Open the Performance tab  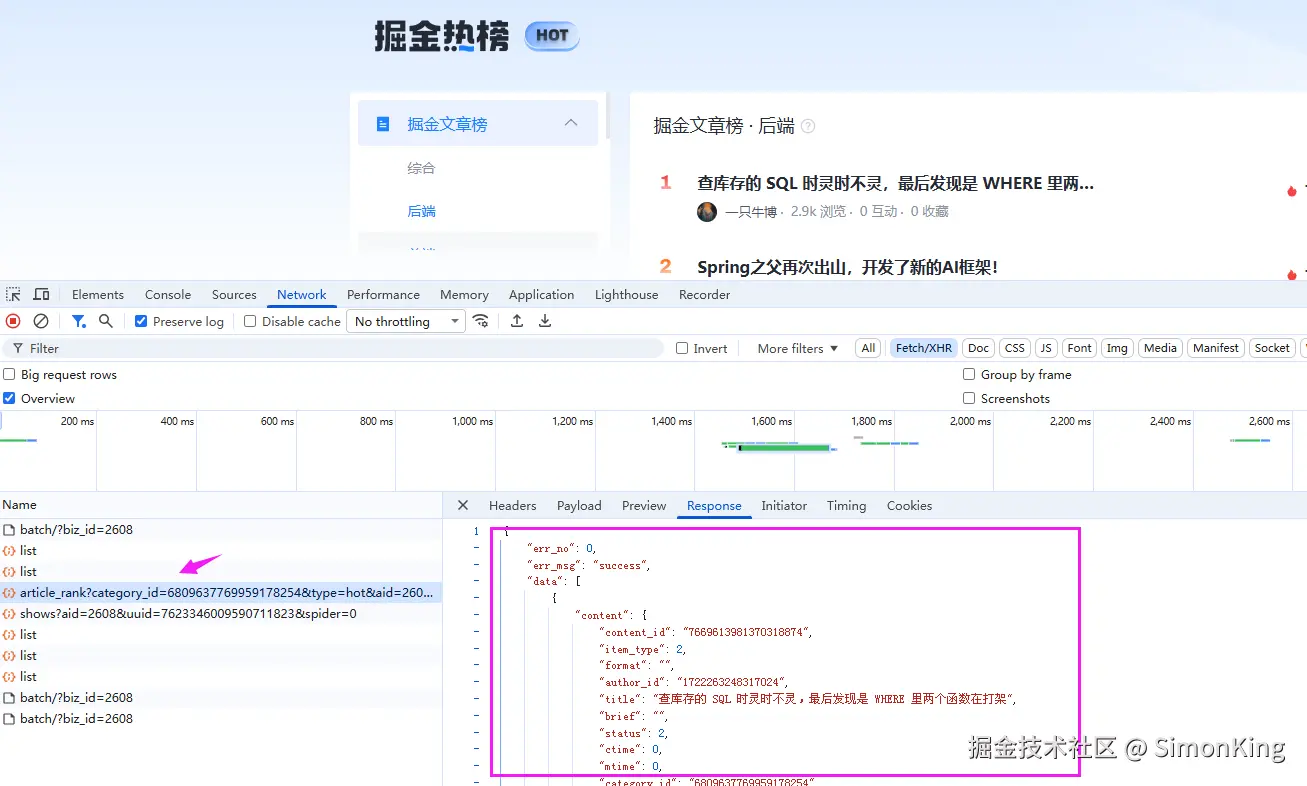pyautogui.click(x=383, y=295)
